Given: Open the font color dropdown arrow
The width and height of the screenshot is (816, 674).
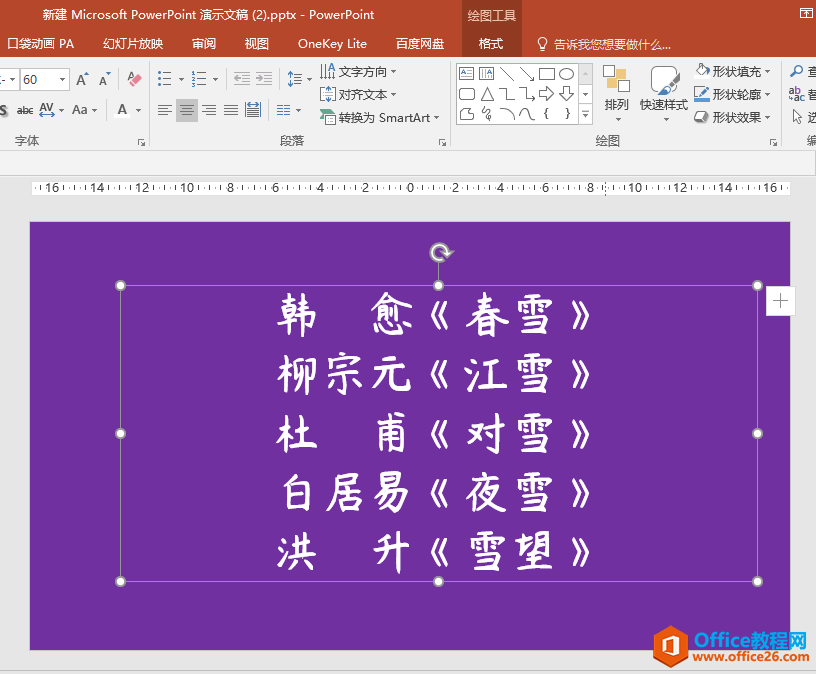Looking at the screenshot, I should click(138, 111).
